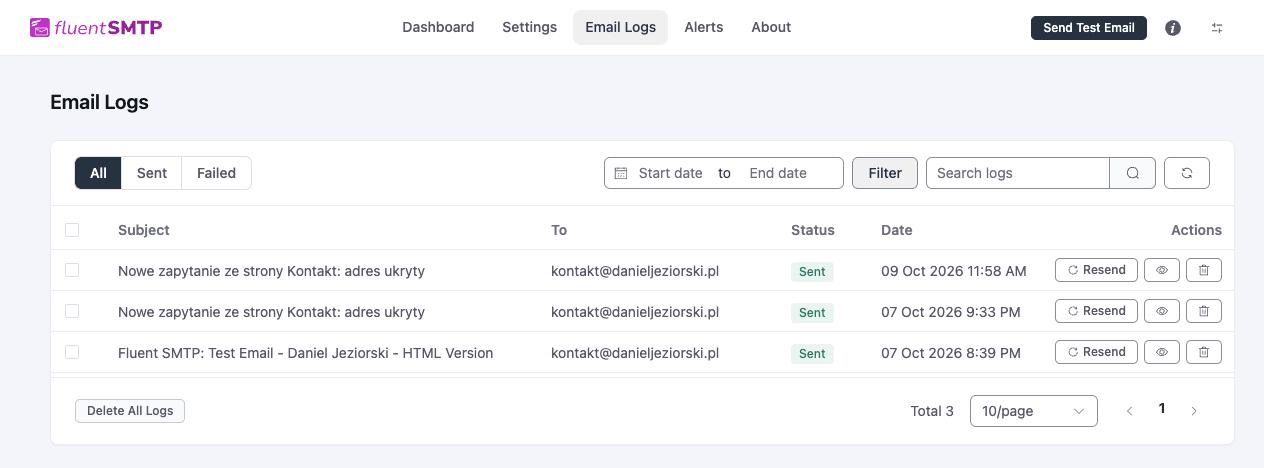The width and height of the screenshot is (1264, 468).
Task: View the 09 Oct 11:58 AM email
Action: click(1162, 270)
